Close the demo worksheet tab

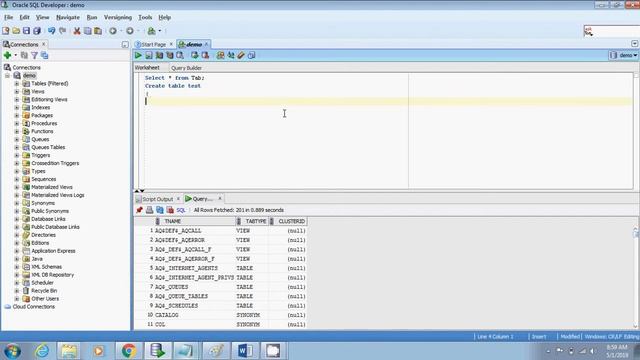coord(207,44)
